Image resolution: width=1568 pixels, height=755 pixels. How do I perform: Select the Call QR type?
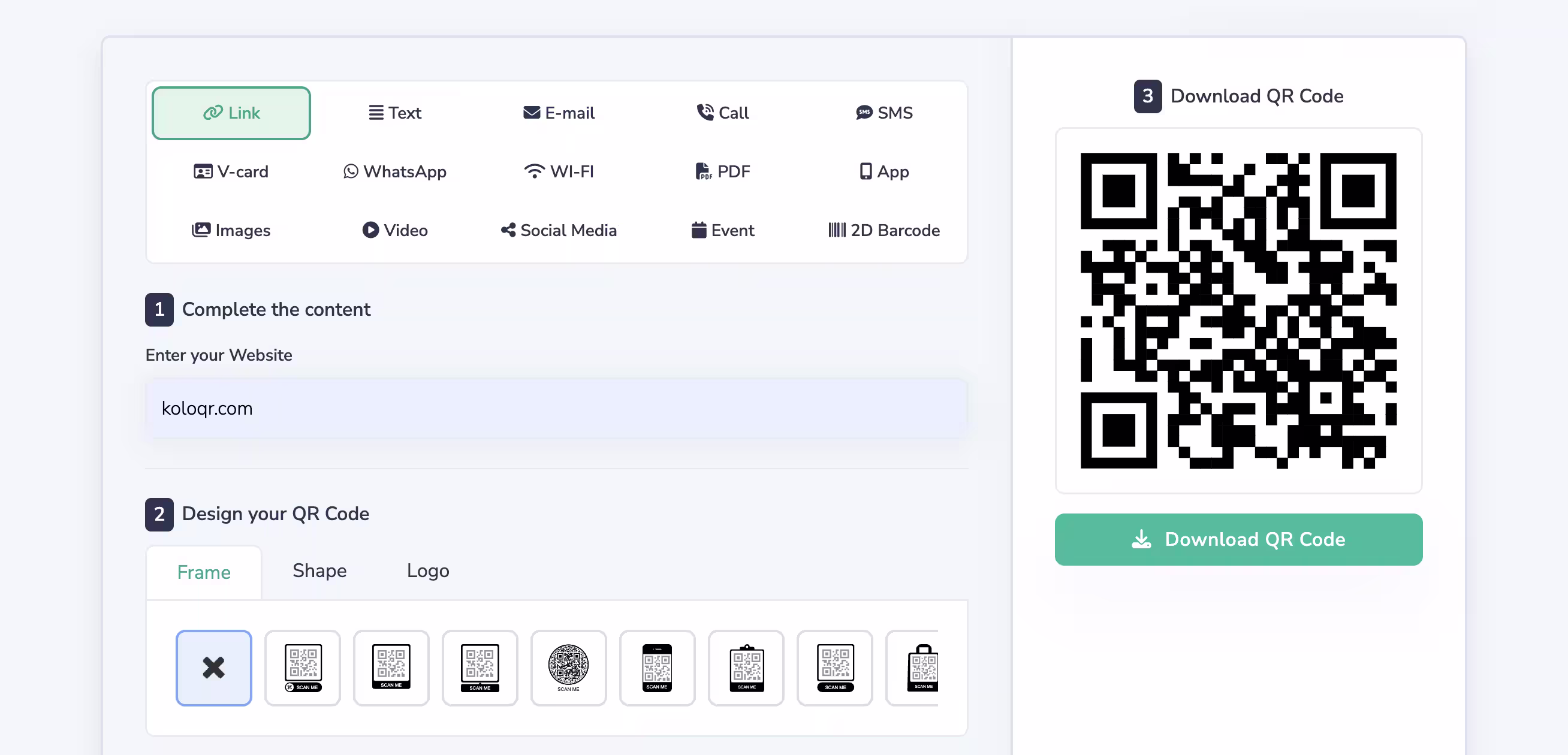722,113
